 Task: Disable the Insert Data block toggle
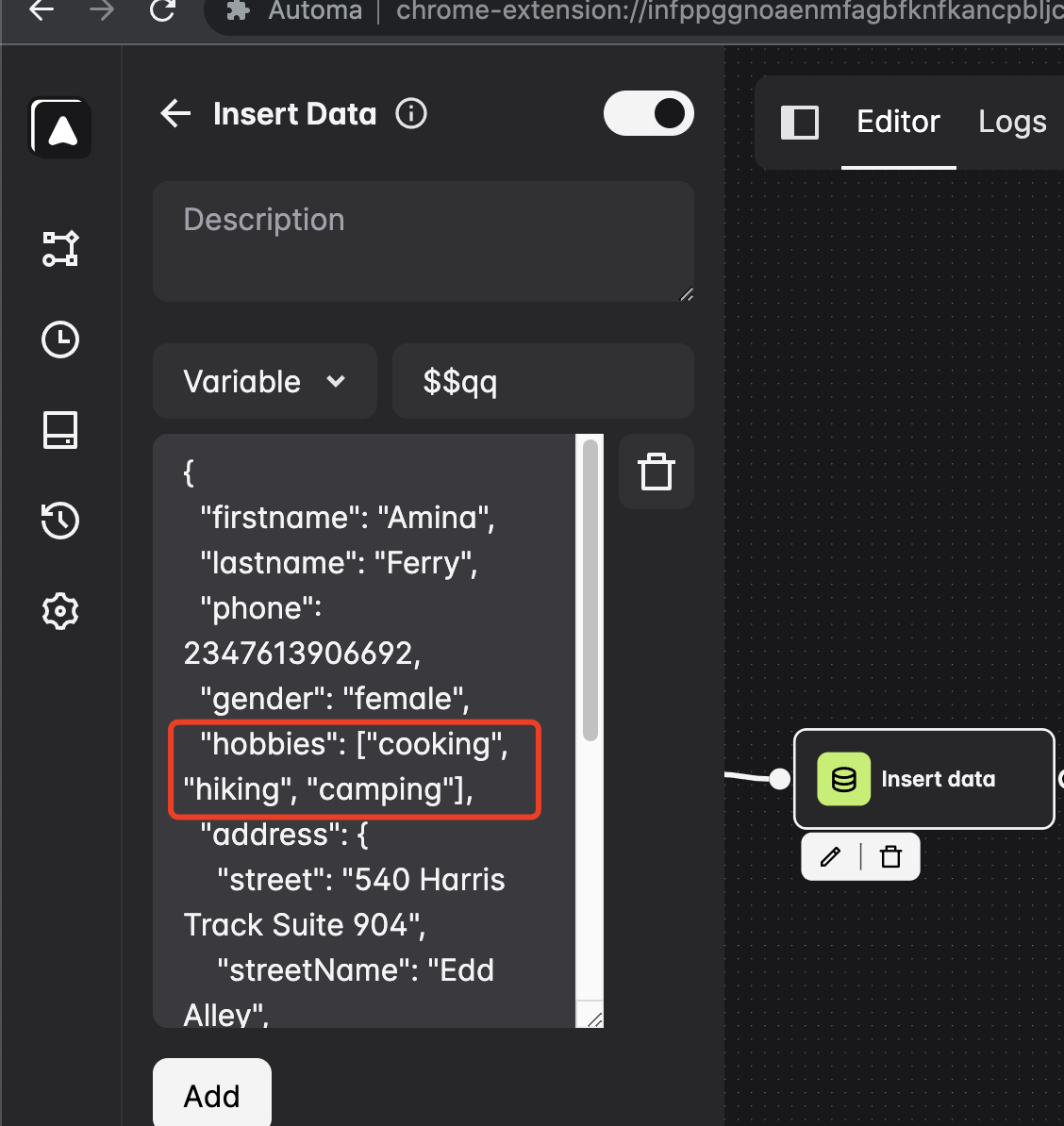pos(648,113)
